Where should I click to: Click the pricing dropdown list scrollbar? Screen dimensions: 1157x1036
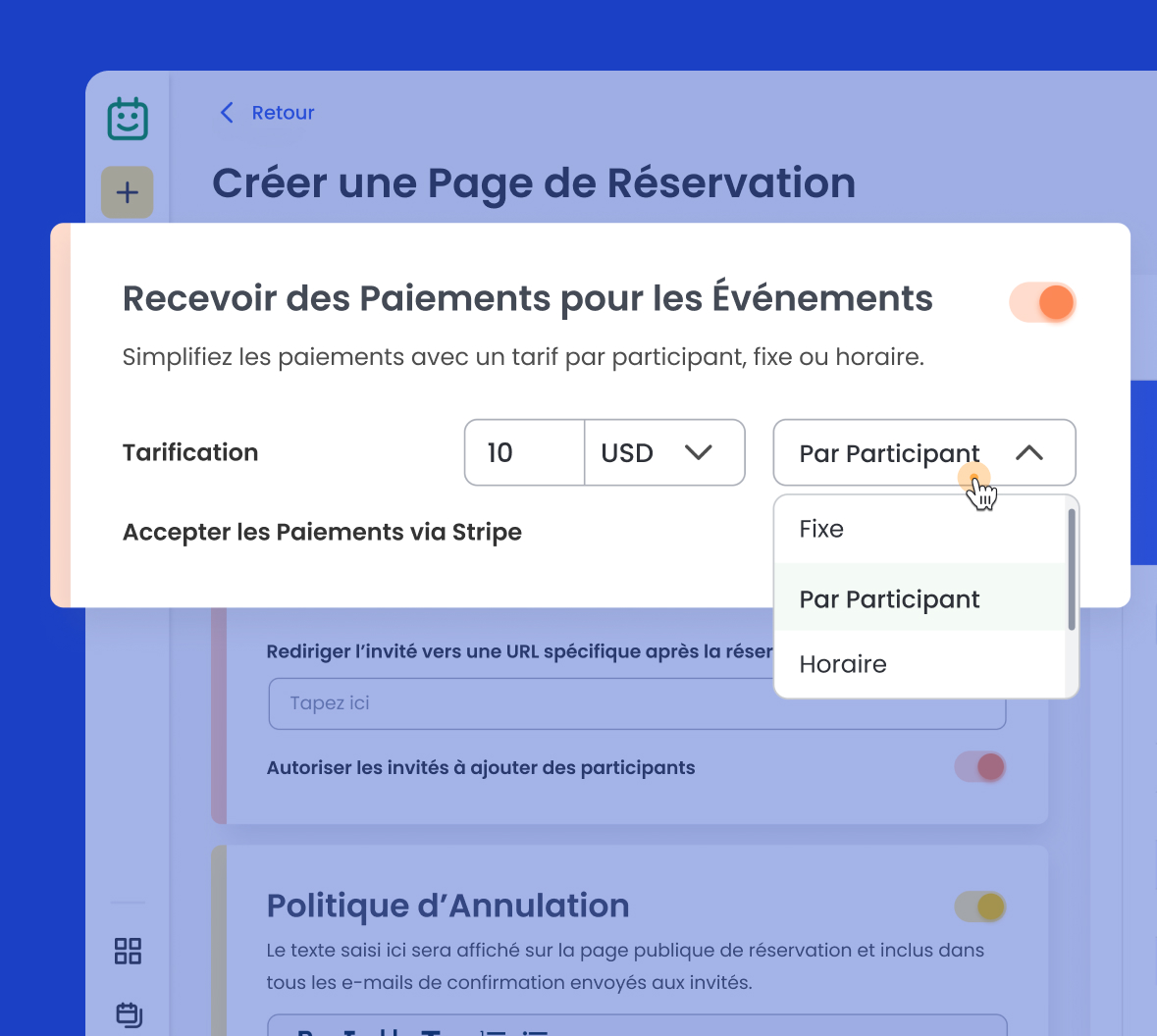click(1072, 569)
